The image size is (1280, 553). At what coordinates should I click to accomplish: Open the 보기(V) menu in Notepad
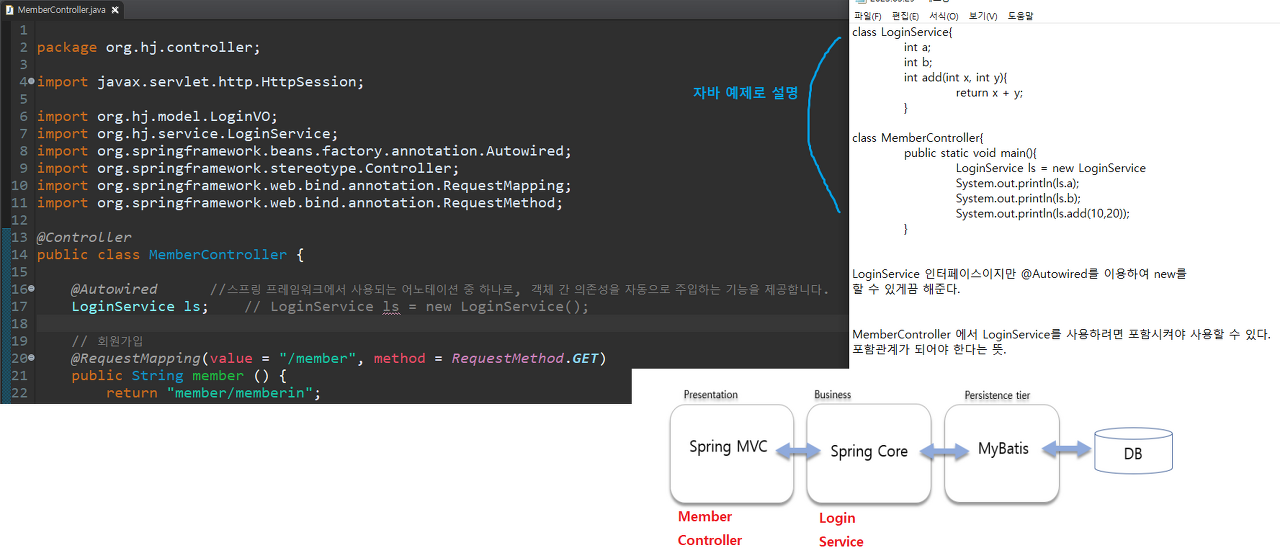click(x=983, y=16)
